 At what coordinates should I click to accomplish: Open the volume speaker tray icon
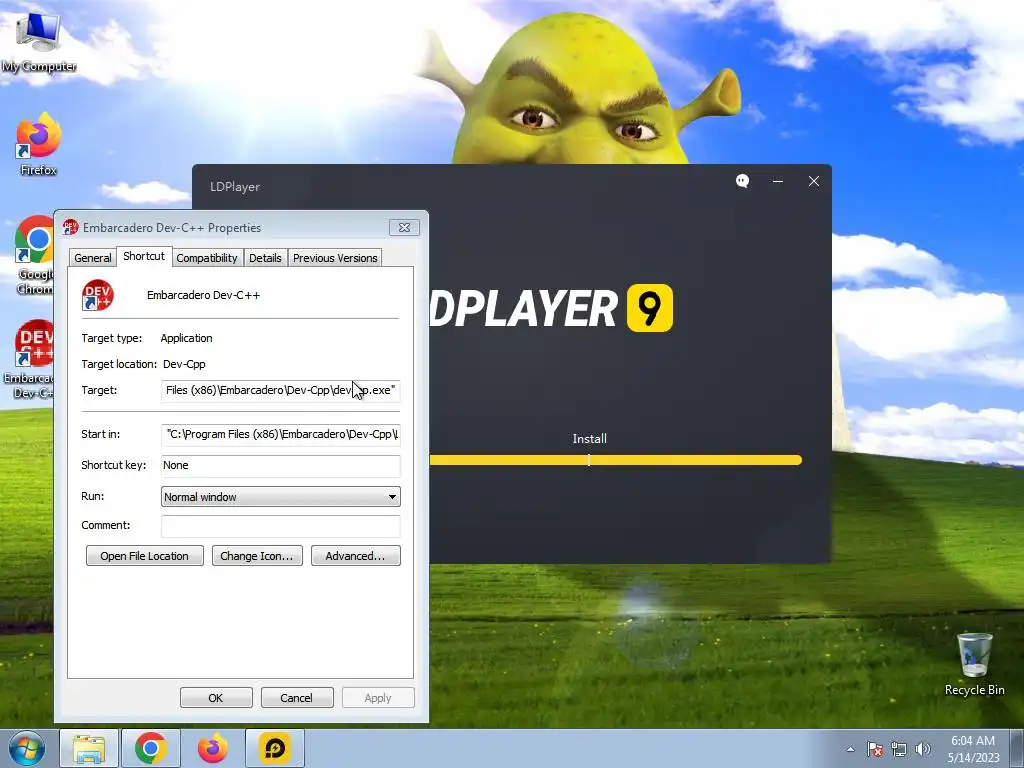(922, 749)
